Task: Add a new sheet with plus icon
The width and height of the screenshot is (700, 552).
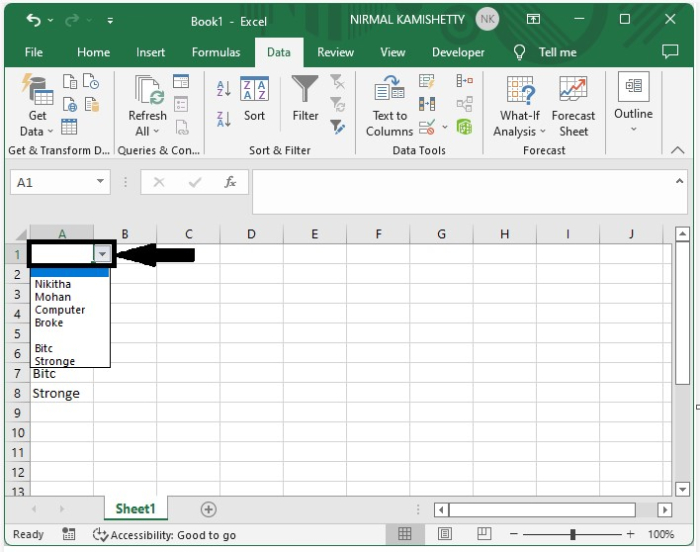Action: point(208,509)
